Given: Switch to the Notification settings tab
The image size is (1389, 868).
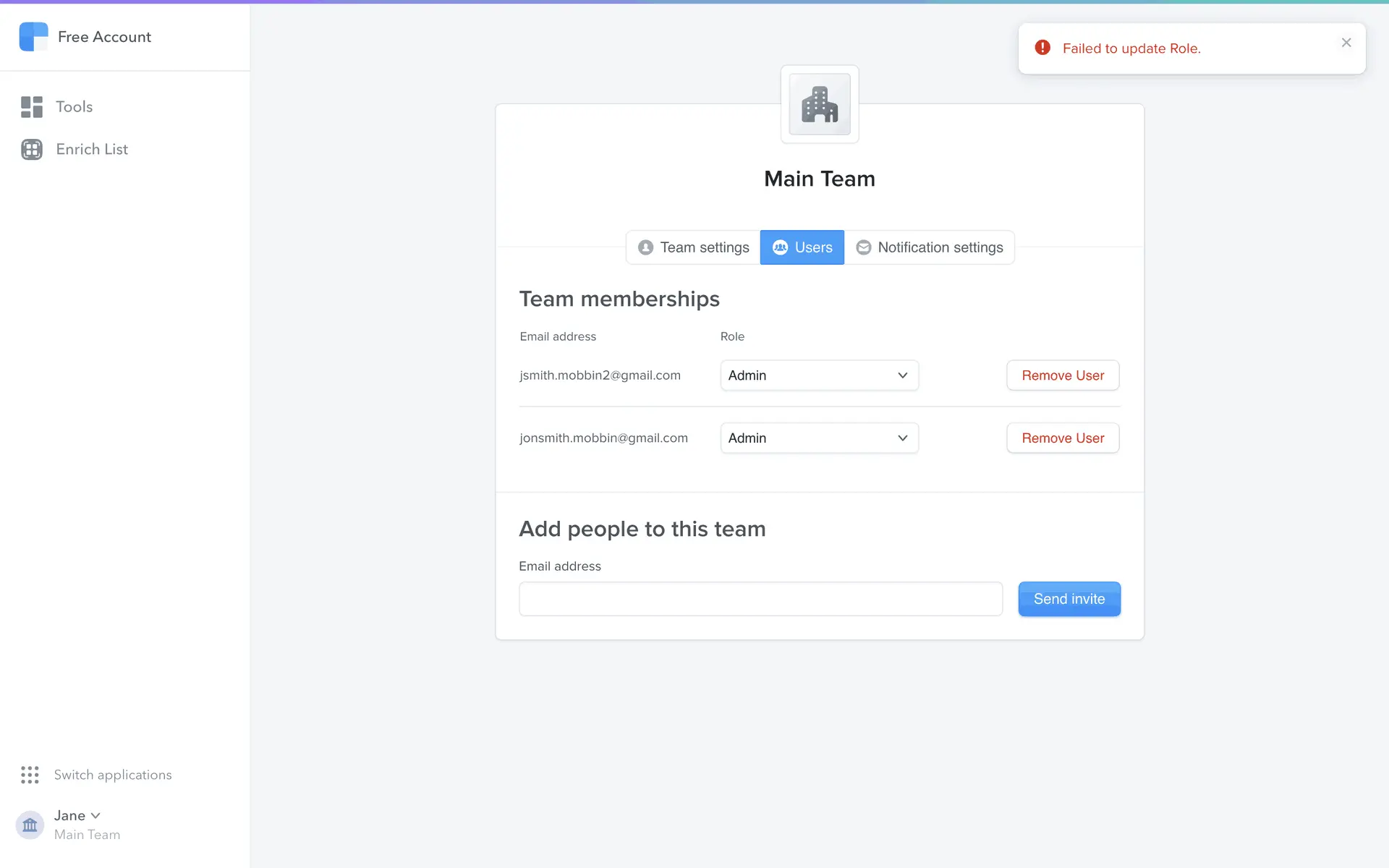Looking at the screenshot, I should pyautogui.click(x=930, y=247).
